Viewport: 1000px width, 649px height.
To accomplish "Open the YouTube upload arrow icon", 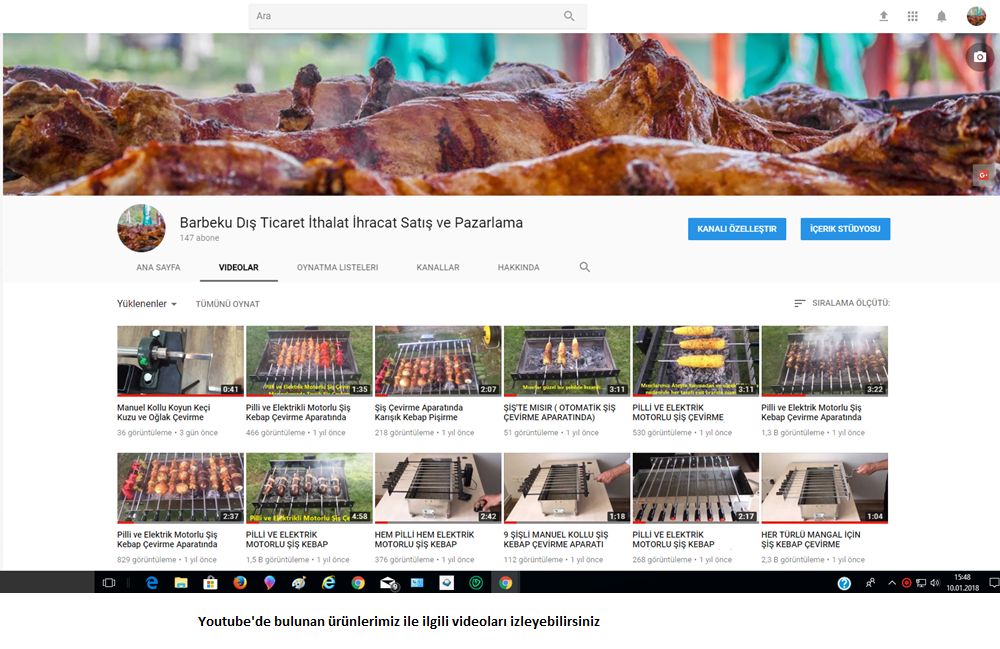I will pos(883,16).
